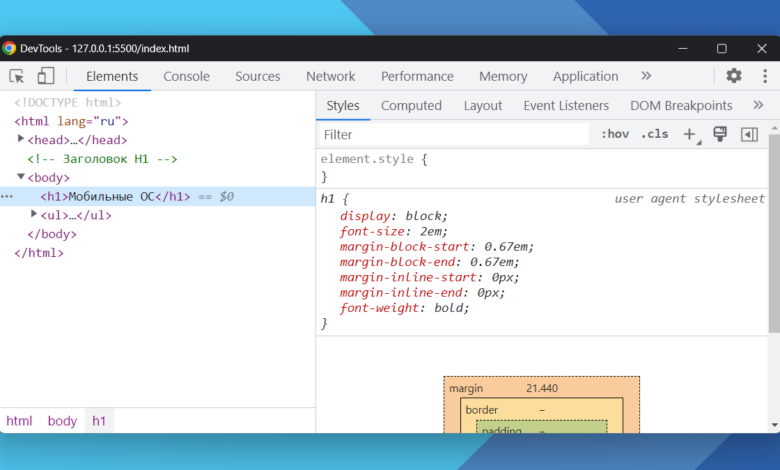The height and width of the screenshot is (470, 780).
Task: Switch to the Console tab
Action: pos(187,76)
